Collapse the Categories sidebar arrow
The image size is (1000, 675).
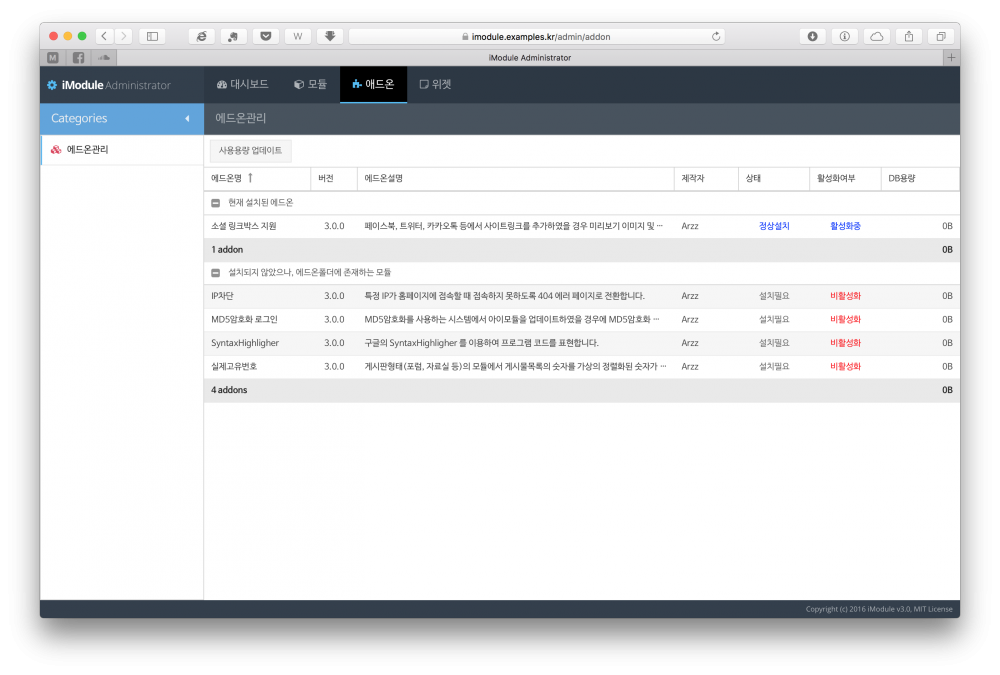tap(187, 119)
